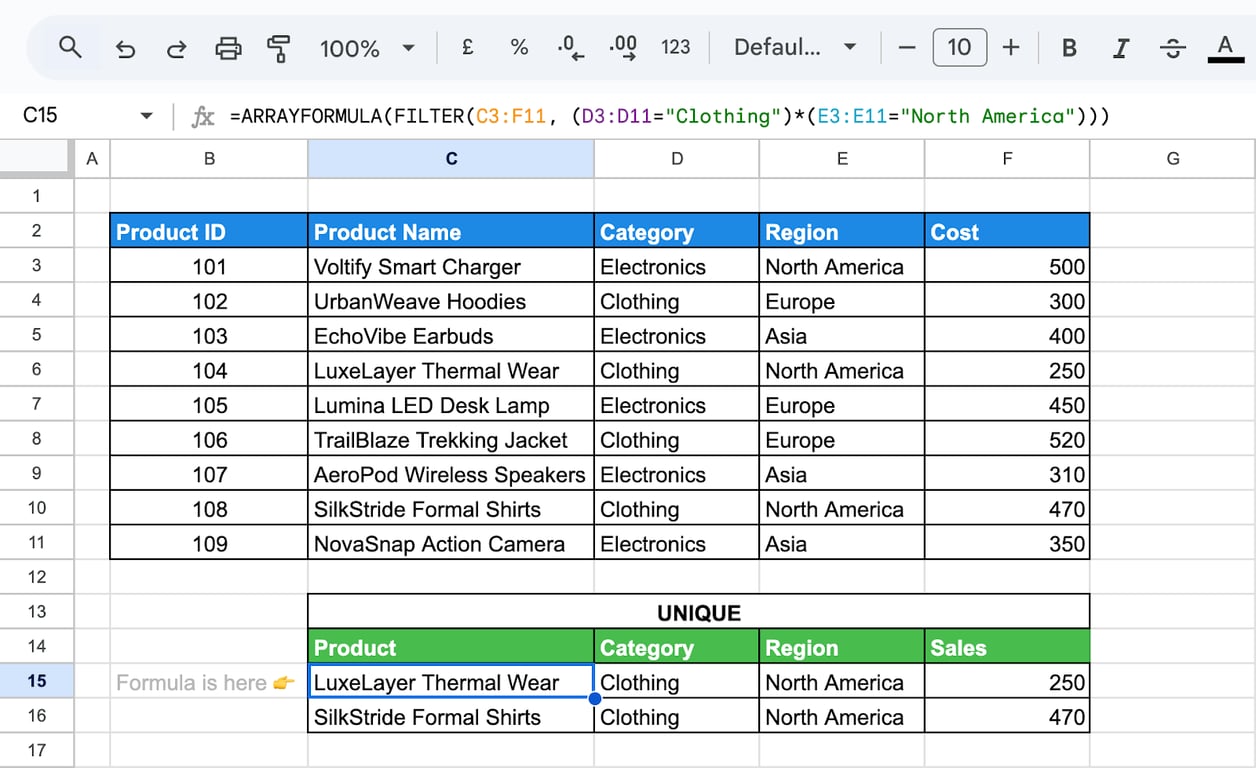Screen dimensions: 1256x768
Task: Activate the paint format tool
Action: [279, 47]
